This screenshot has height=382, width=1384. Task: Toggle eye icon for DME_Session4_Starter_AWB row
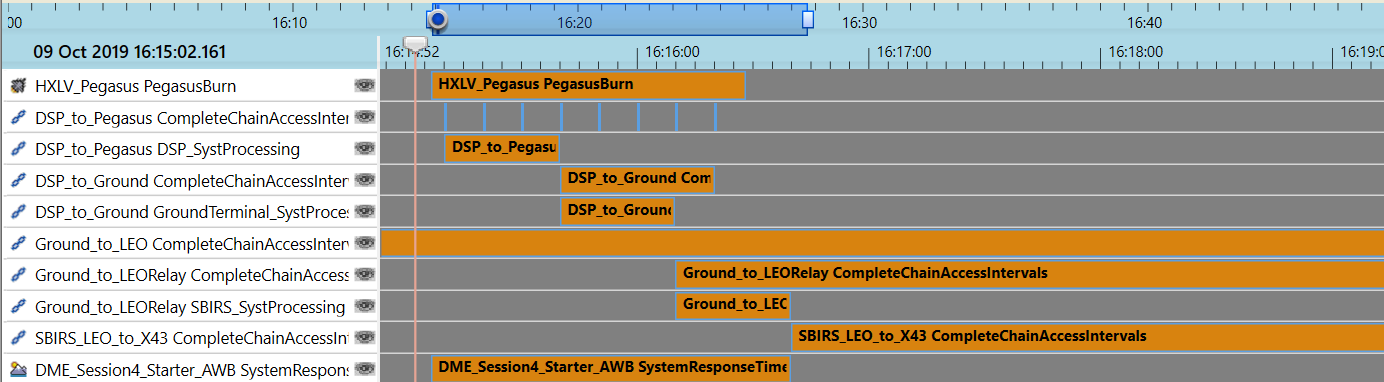coord(364,369)
